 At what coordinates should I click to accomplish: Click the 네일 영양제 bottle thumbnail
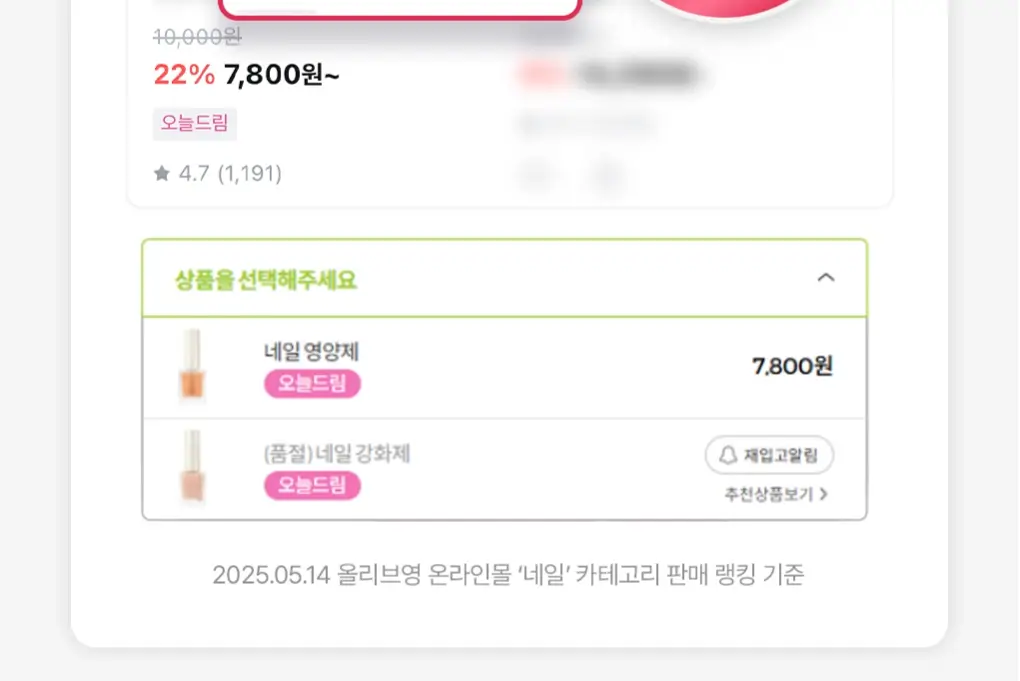(192, 364)
